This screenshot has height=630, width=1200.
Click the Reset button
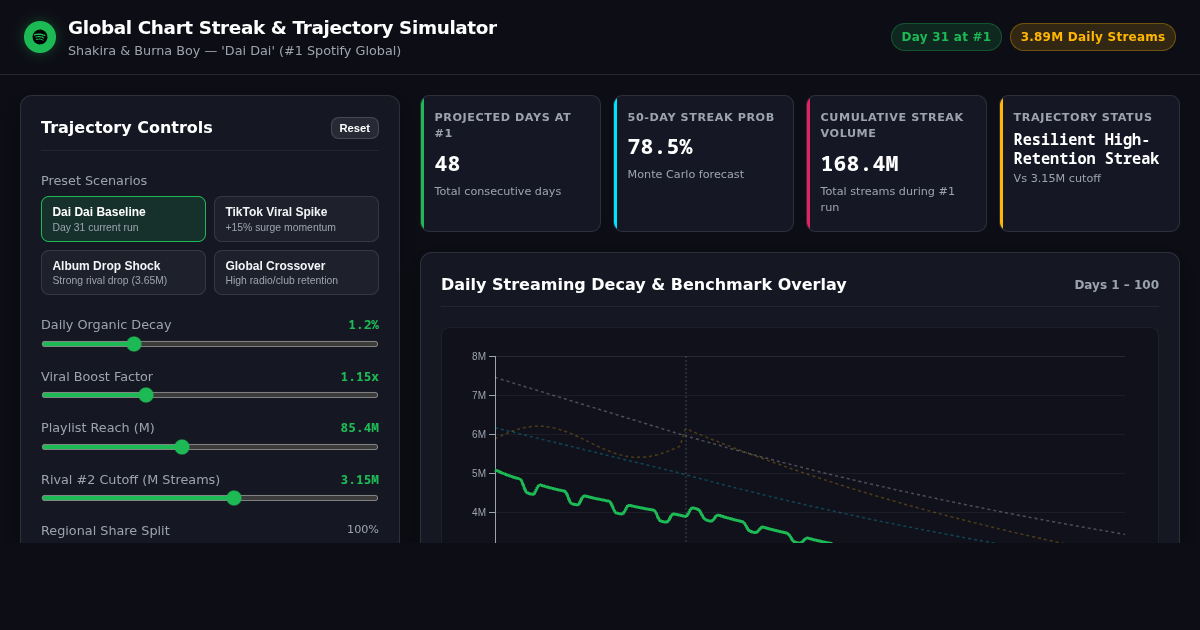click(x=355, y=128)
